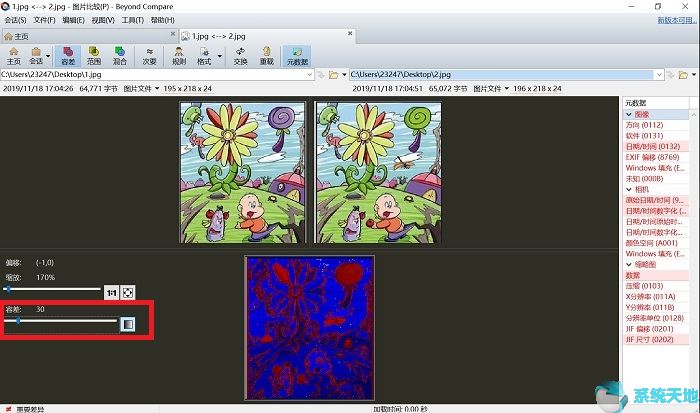Click the right 2.jpg image preview
Screen dimensions: 700x413
tap(378, 172)
